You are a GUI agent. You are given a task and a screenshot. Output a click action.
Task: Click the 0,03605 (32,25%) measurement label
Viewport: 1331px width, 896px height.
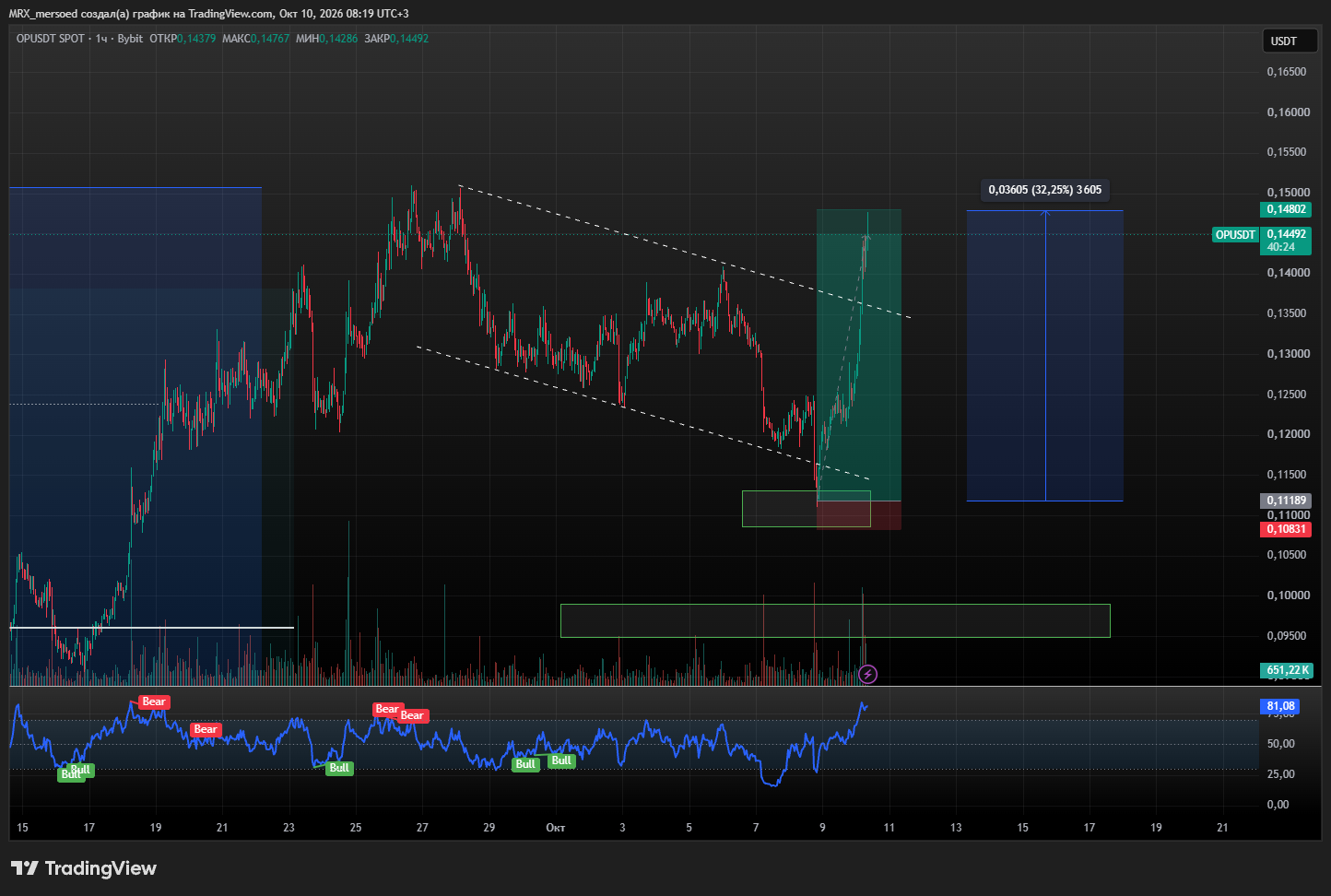[x=1044, y=190]
